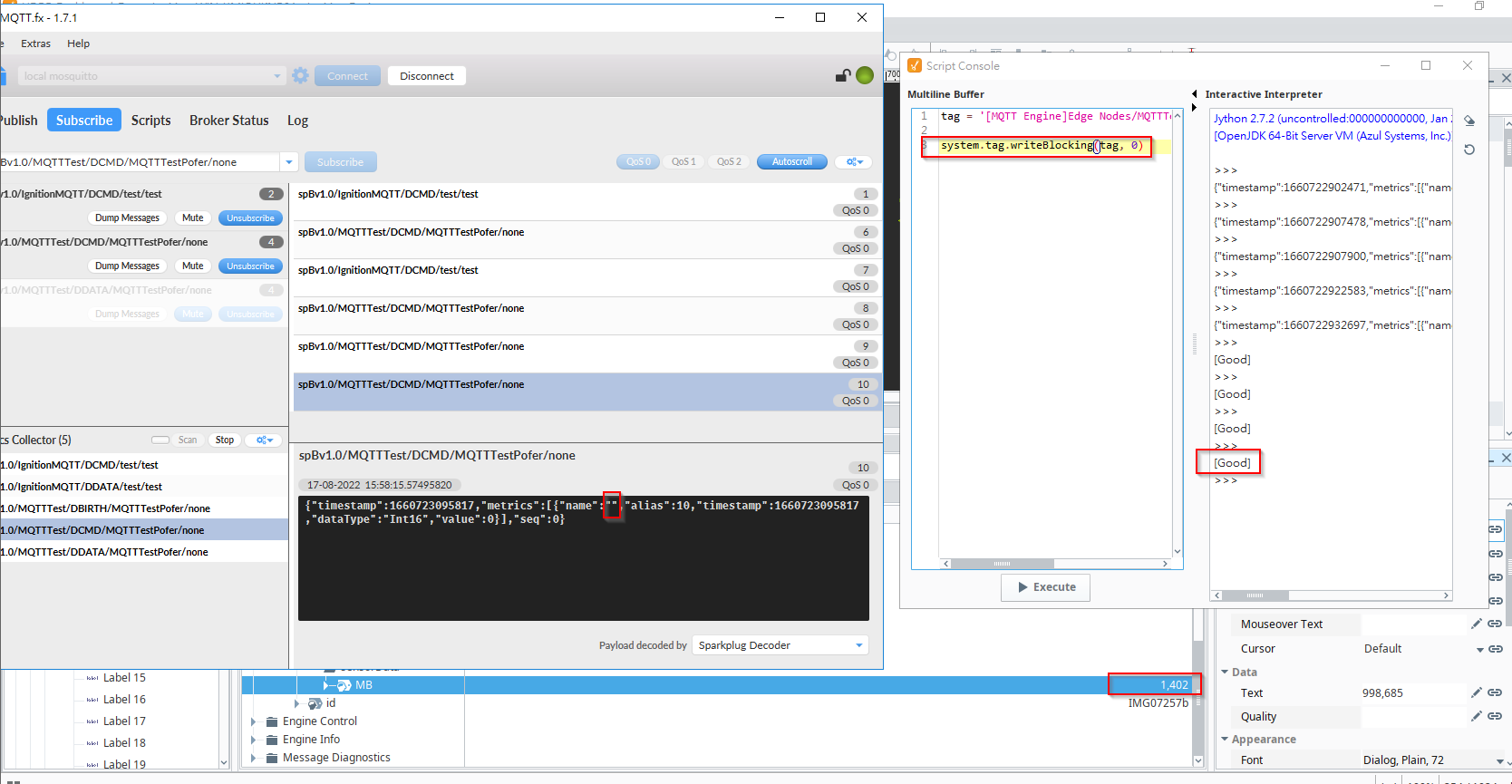1512x784 pixels.
Task: Click the Text property value field 998,685
Action: (1412, 693)
